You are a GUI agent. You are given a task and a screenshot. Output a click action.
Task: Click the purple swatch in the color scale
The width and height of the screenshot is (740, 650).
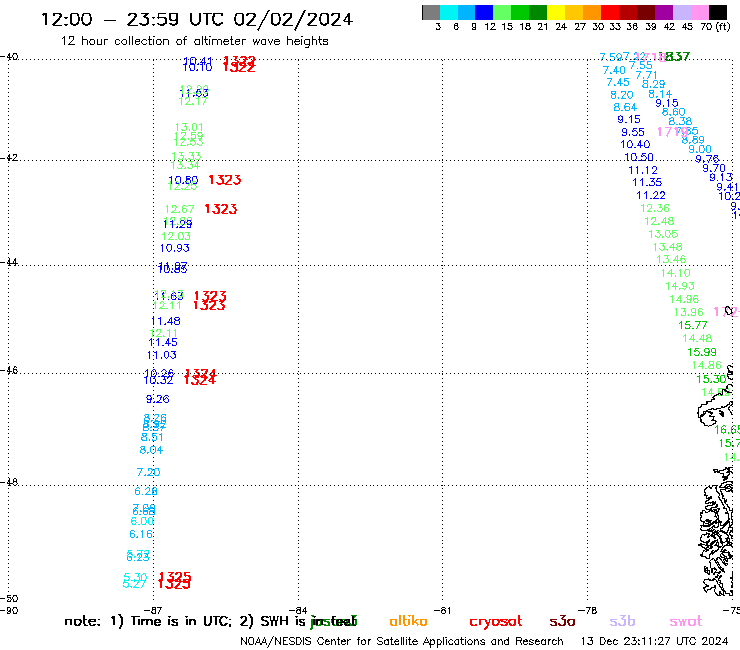(x=664, y=12)
